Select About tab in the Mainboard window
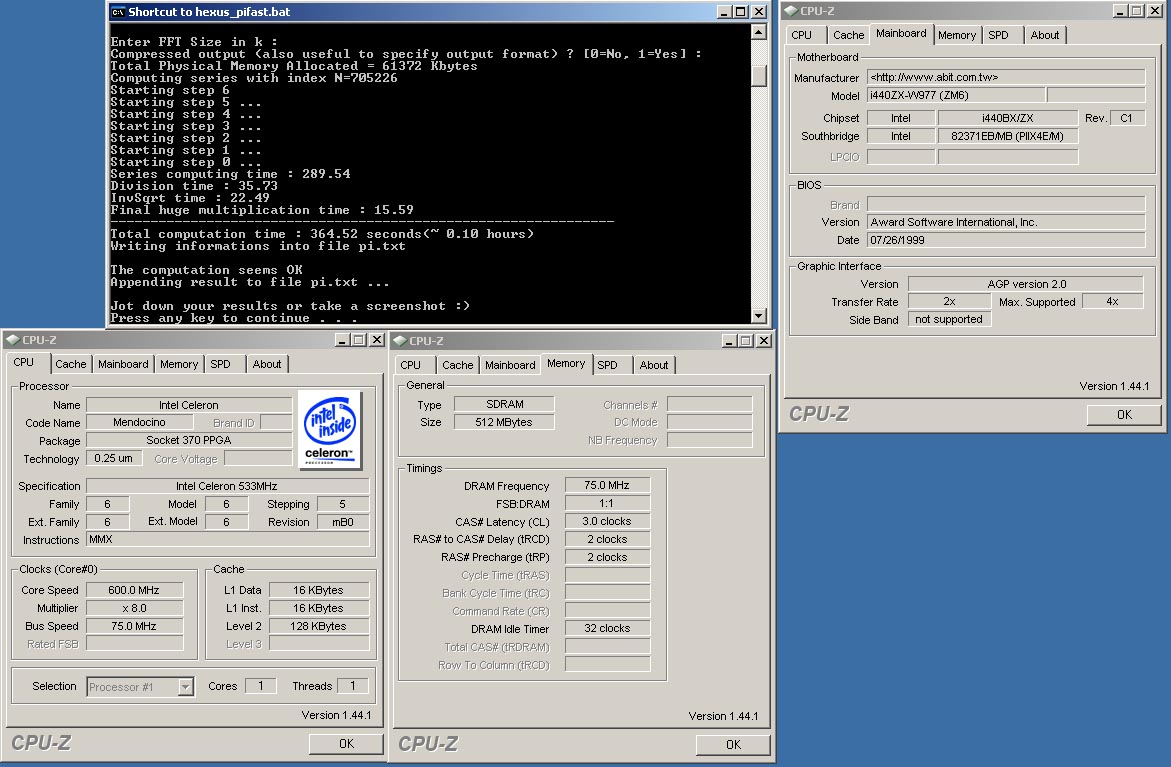 tap(1045, 34)
